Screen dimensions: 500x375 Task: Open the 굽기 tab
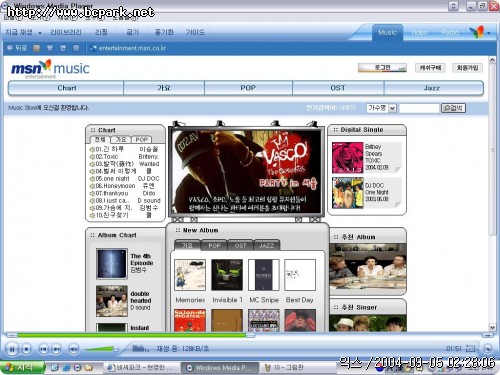point(132,32)
